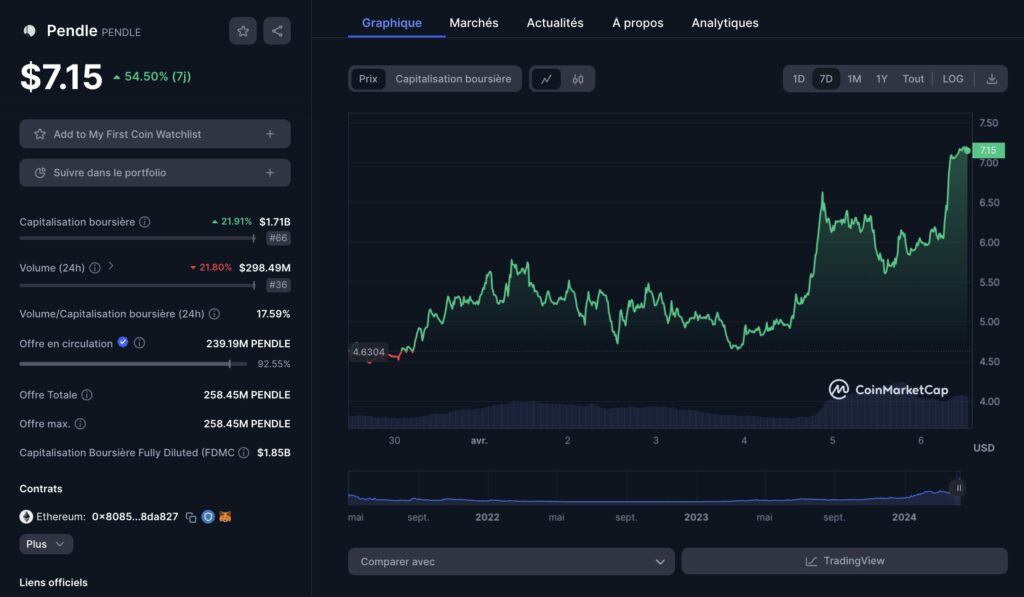Click the shield wallet icon beside contract
Screen dimensions: 1024x597
click(208, 517)
